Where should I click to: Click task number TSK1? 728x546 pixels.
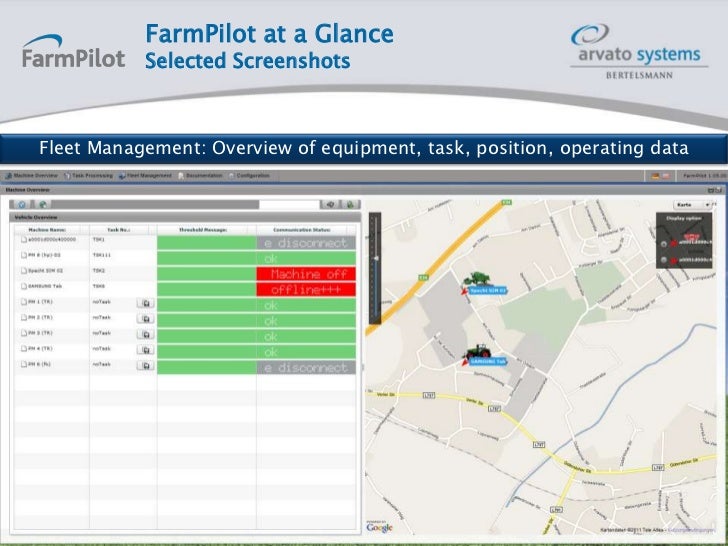pyautogui.click(x=99, y=240)
